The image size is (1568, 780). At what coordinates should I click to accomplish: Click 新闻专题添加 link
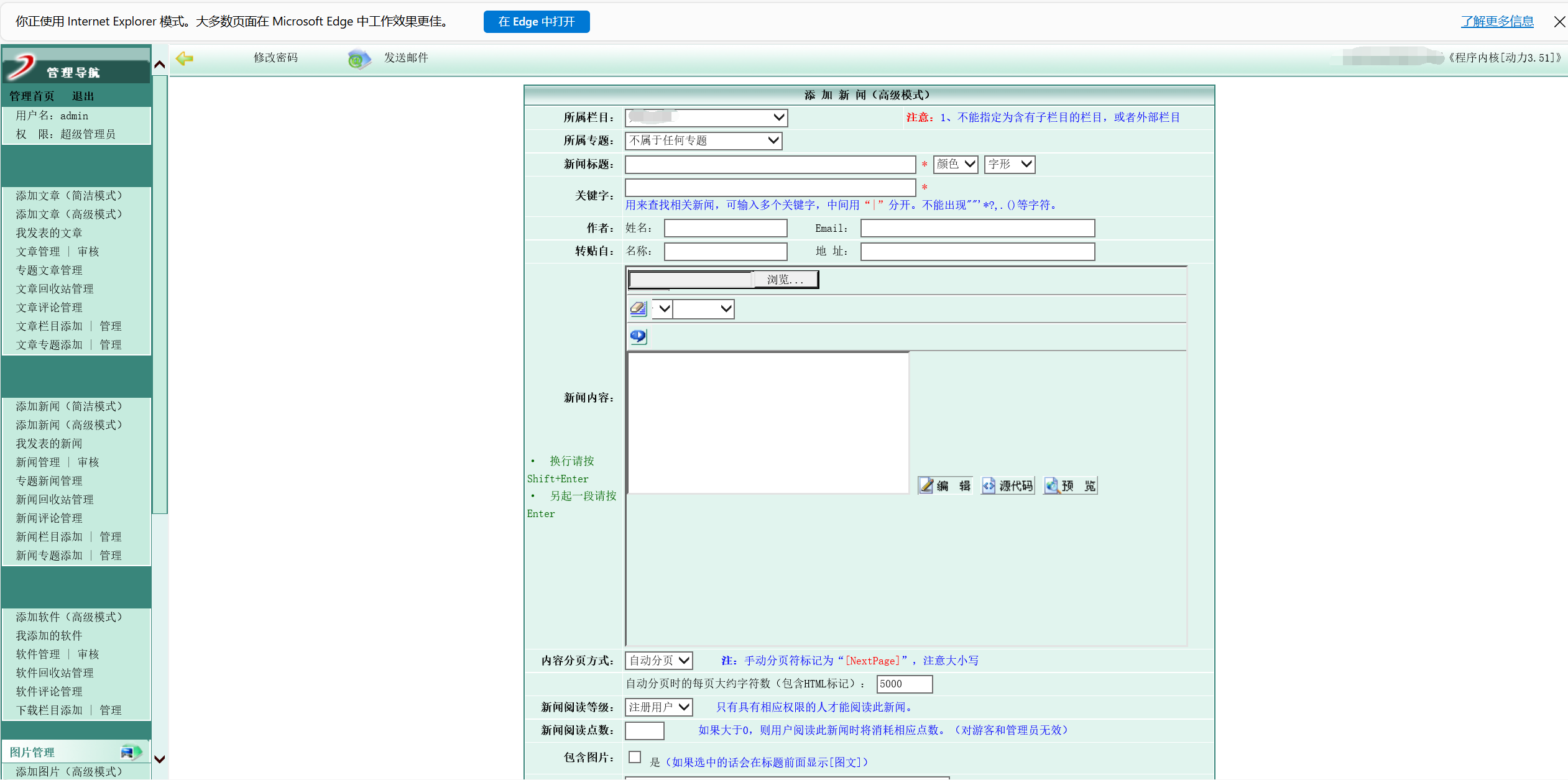[49, 556]
